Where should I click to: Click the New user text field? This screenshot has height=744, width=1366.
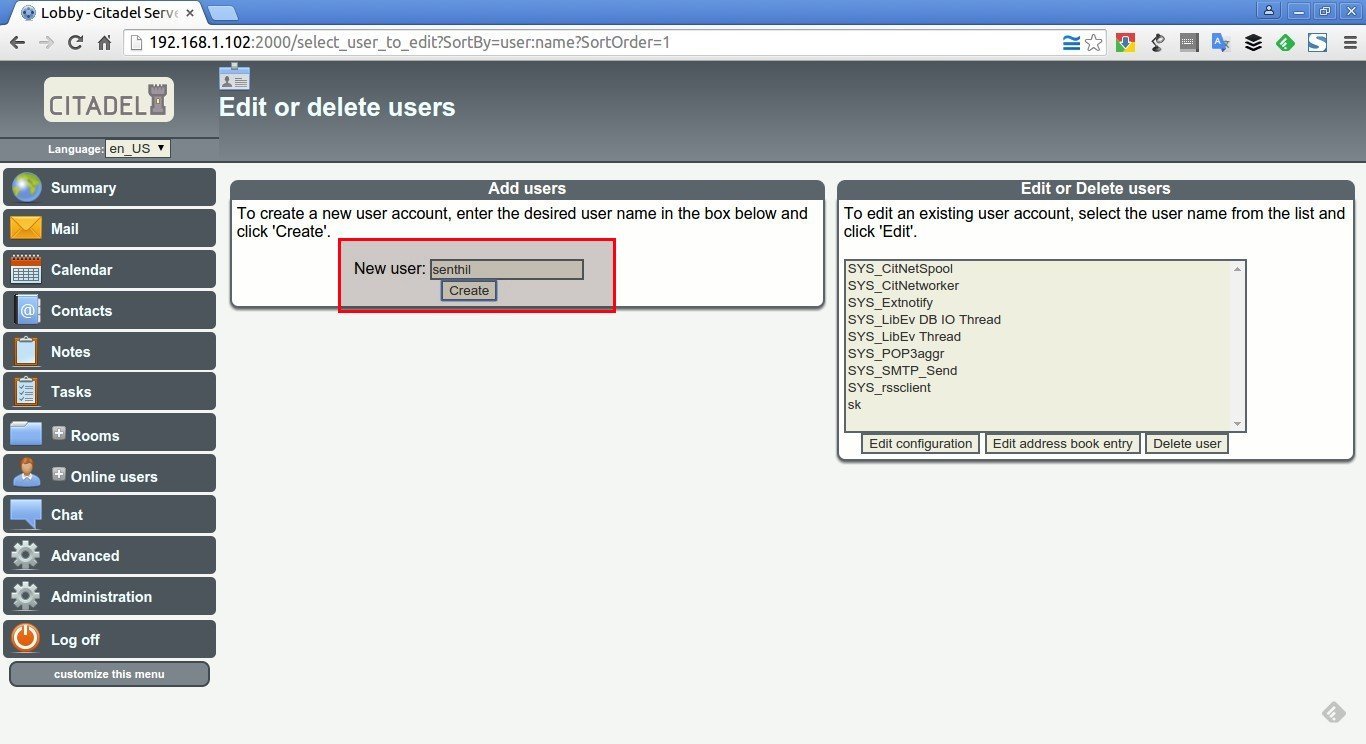click(506, 269)
